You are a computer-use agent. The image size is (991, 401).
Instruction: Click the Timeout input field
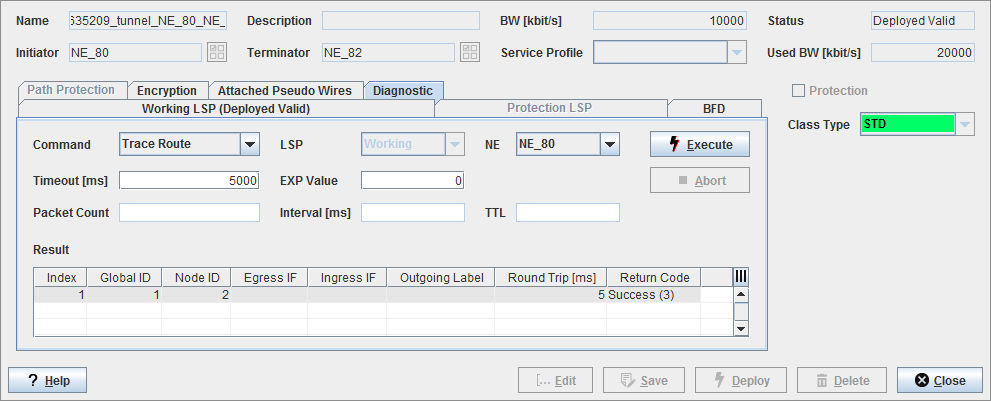190,181
